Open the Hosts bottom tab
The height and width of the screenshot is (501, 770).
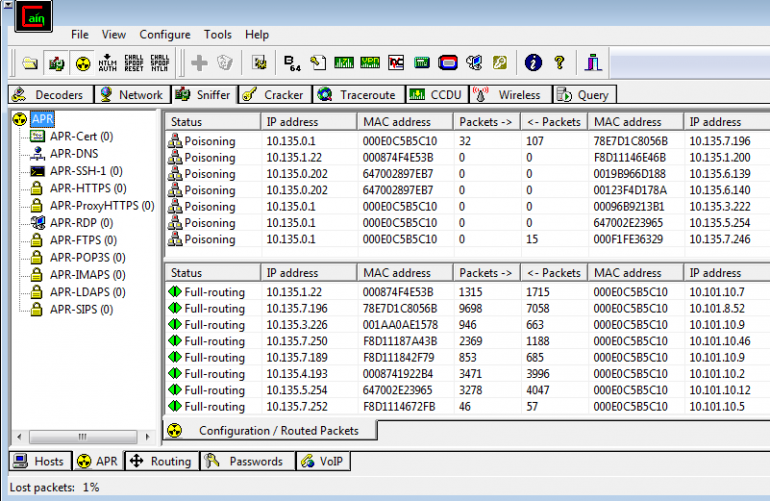(x=40, y=461)
